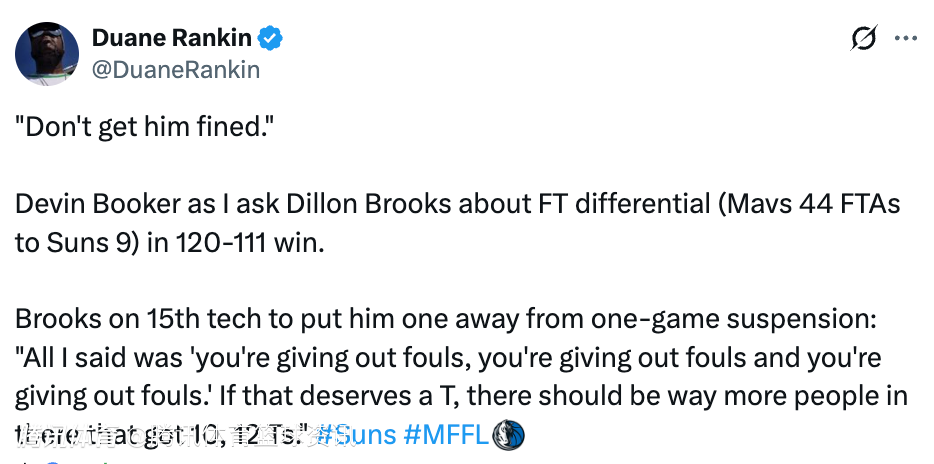Open the three-dot More options menu
The height and width of the screenshot is (464, 934).
(x=905, y=39)
